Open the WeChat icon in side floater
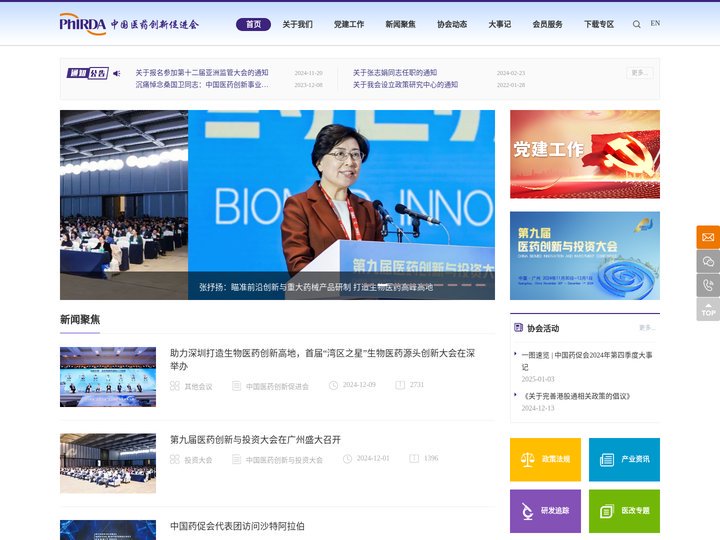Viewport: 720px width, 540px height. tap(708, 261)
